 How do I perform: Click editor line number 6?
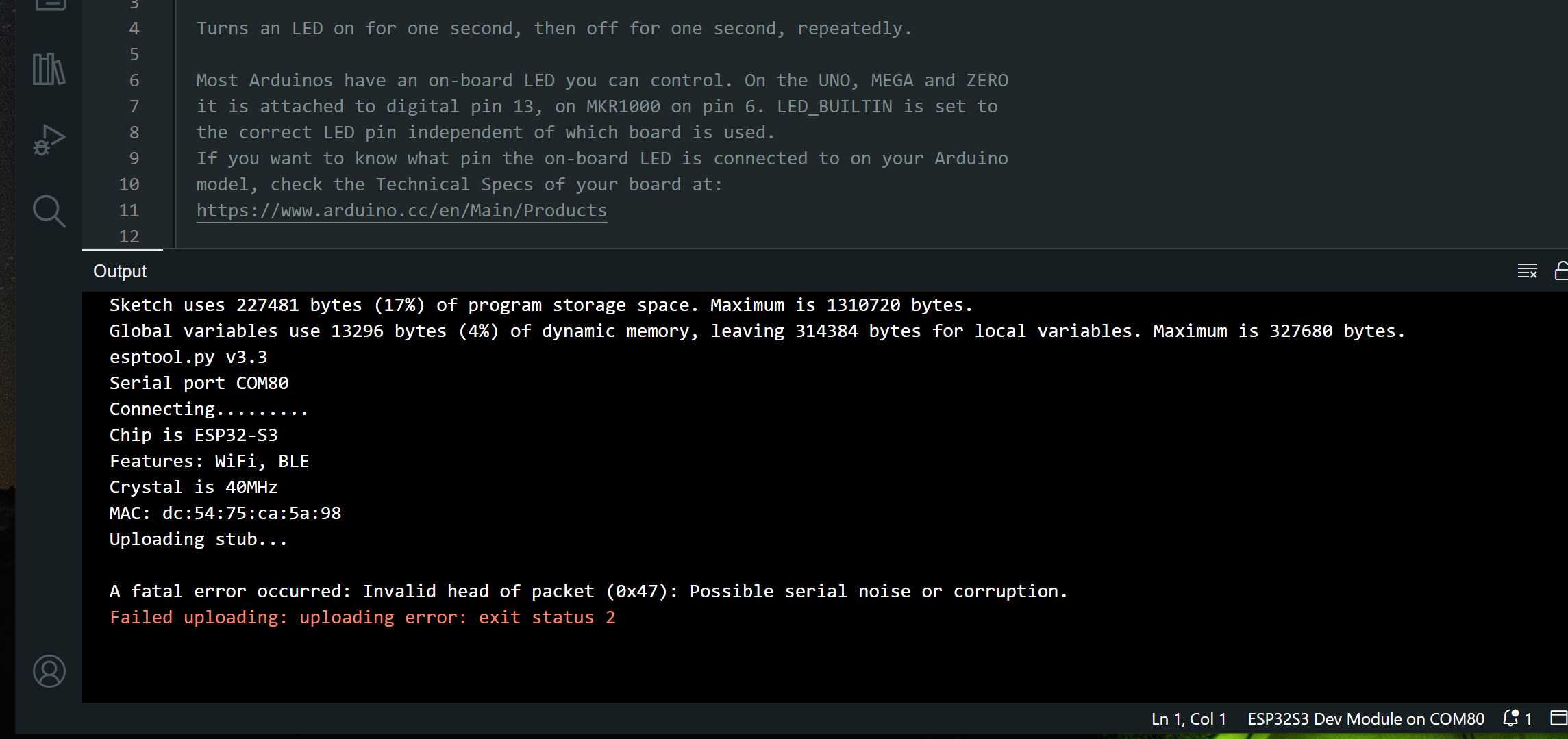coord(134,80)
